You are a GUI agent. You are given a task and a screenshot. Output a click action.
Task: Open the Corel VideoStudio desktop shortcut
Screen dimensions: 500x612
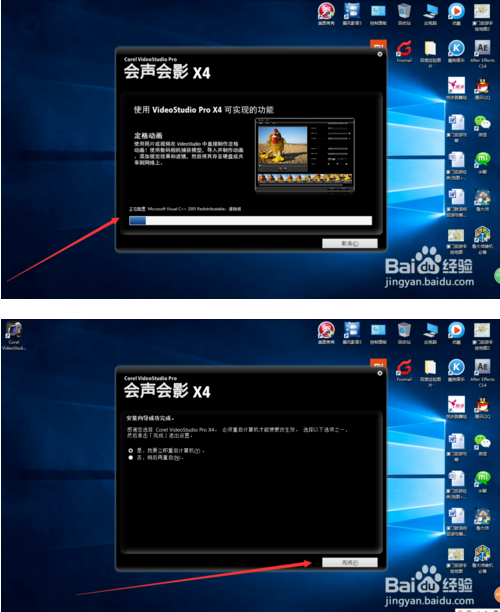pos(14,335)
